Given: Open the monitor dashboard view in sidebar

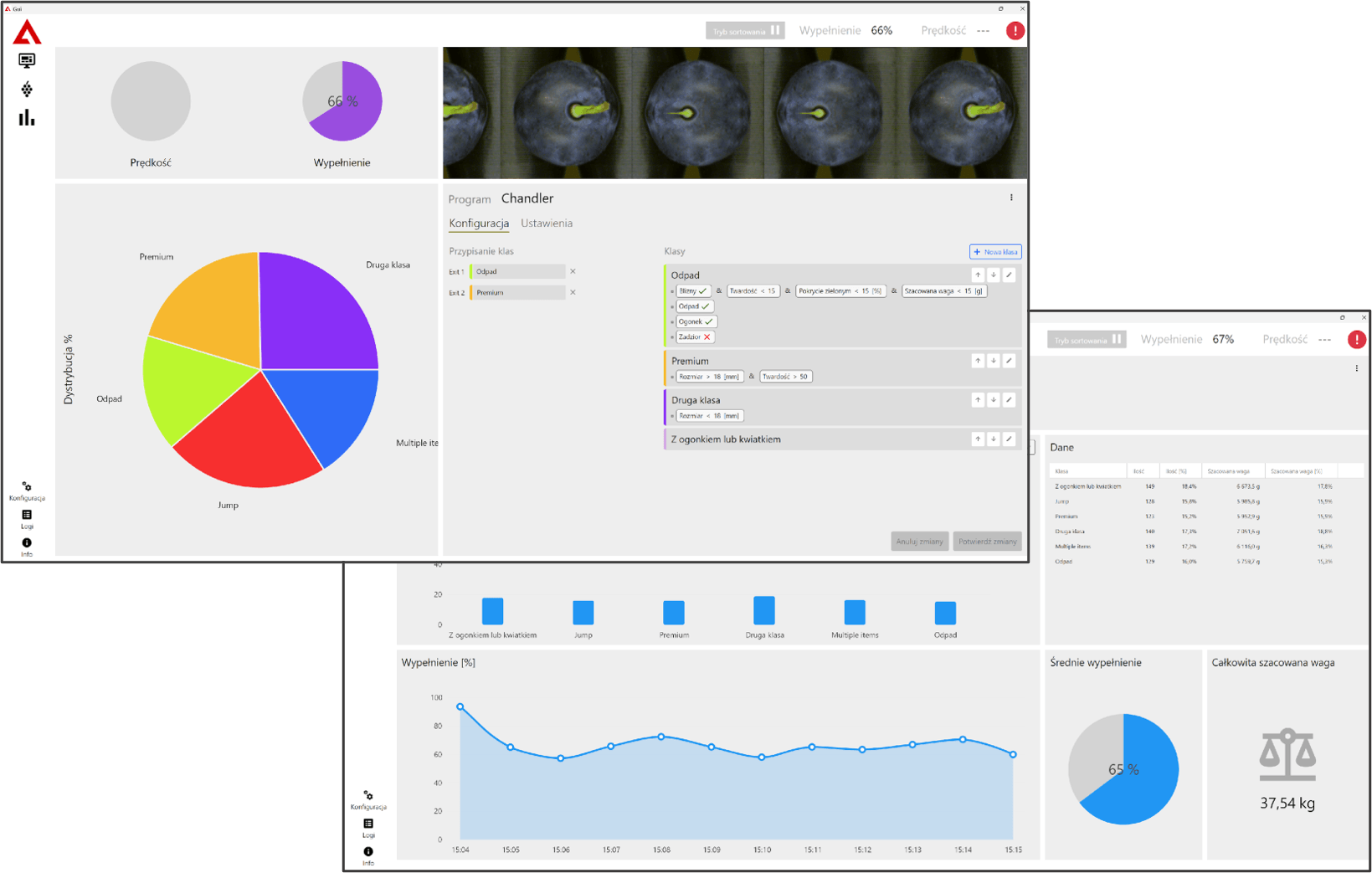Looking at the screenshot, I should (27, 60).
